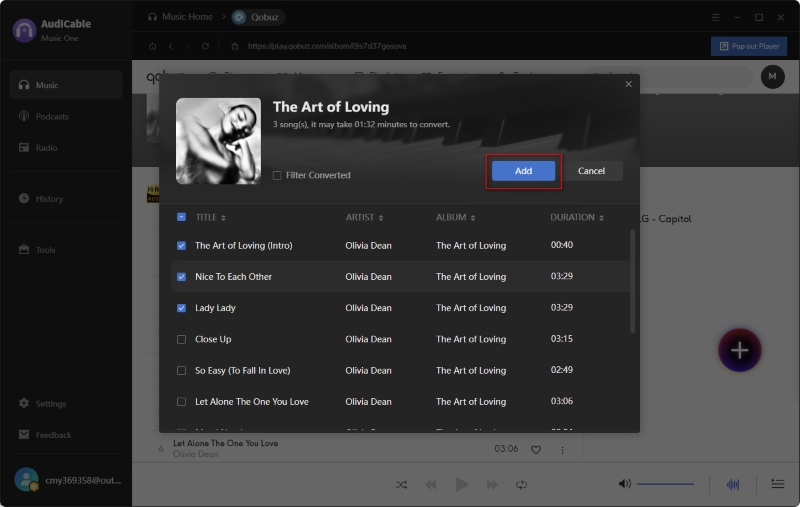This screenshot has width=800, height=507.
Task: Click Add to add selected songs
Action: 523,171
